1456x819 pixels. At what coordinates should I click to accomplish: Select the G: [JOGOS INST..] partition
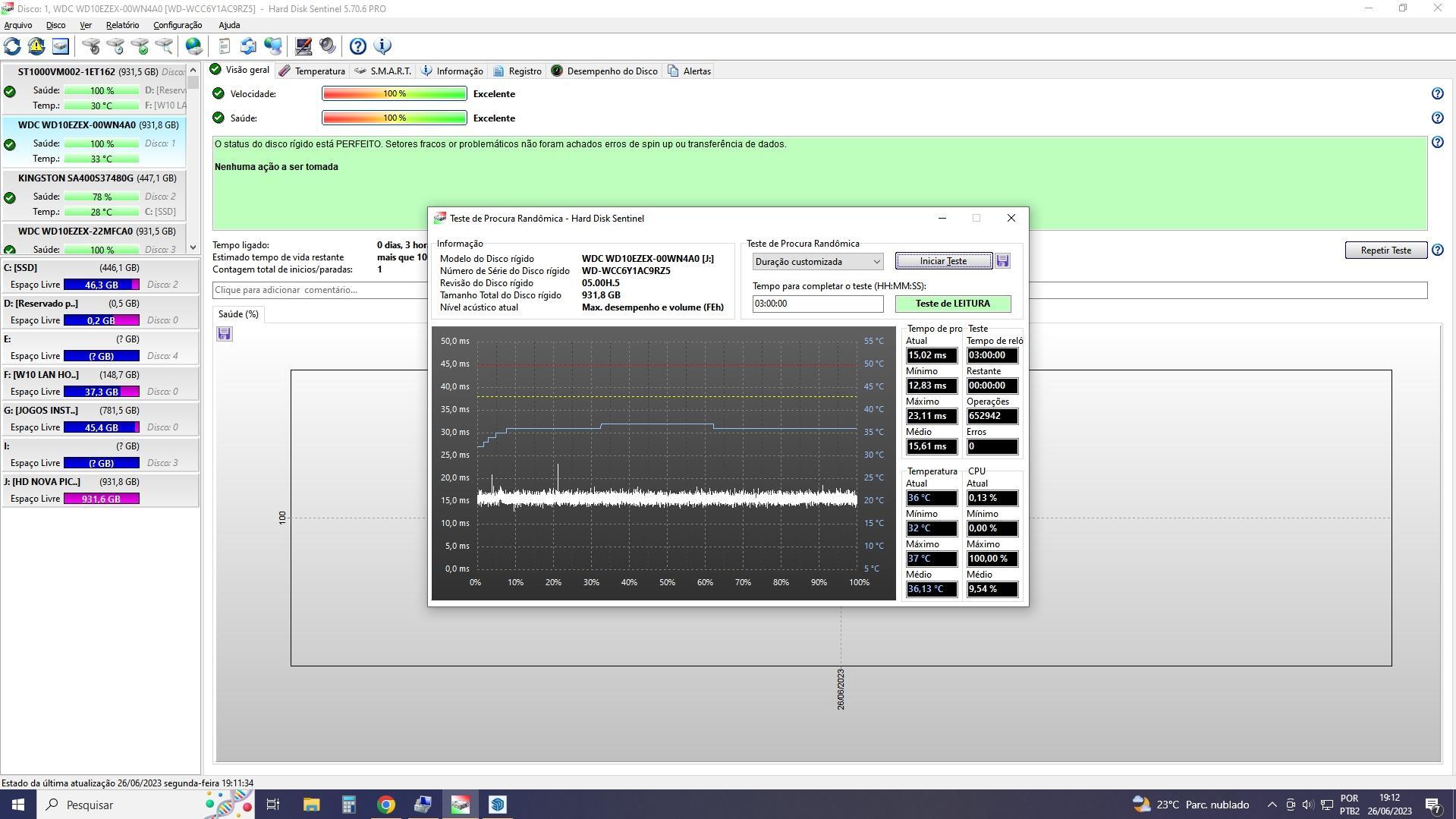pyautogui.click(x=100, y=419)
